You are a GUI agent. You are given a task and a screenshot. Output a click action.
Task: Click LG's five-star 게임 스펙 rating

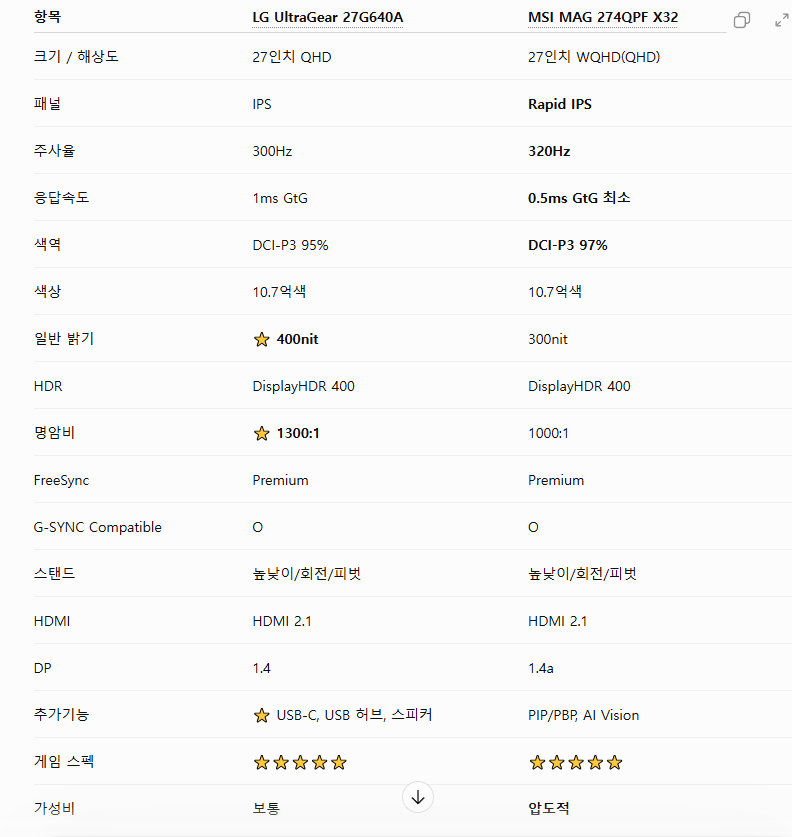300,762
